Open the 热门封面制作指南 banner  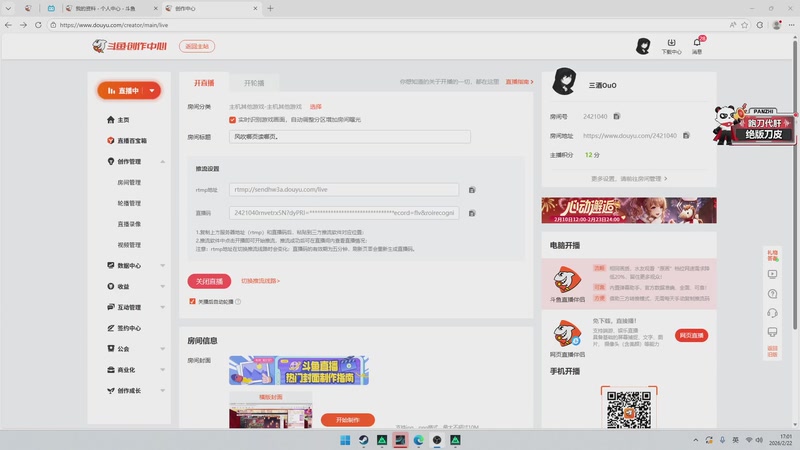coord(299,370)
